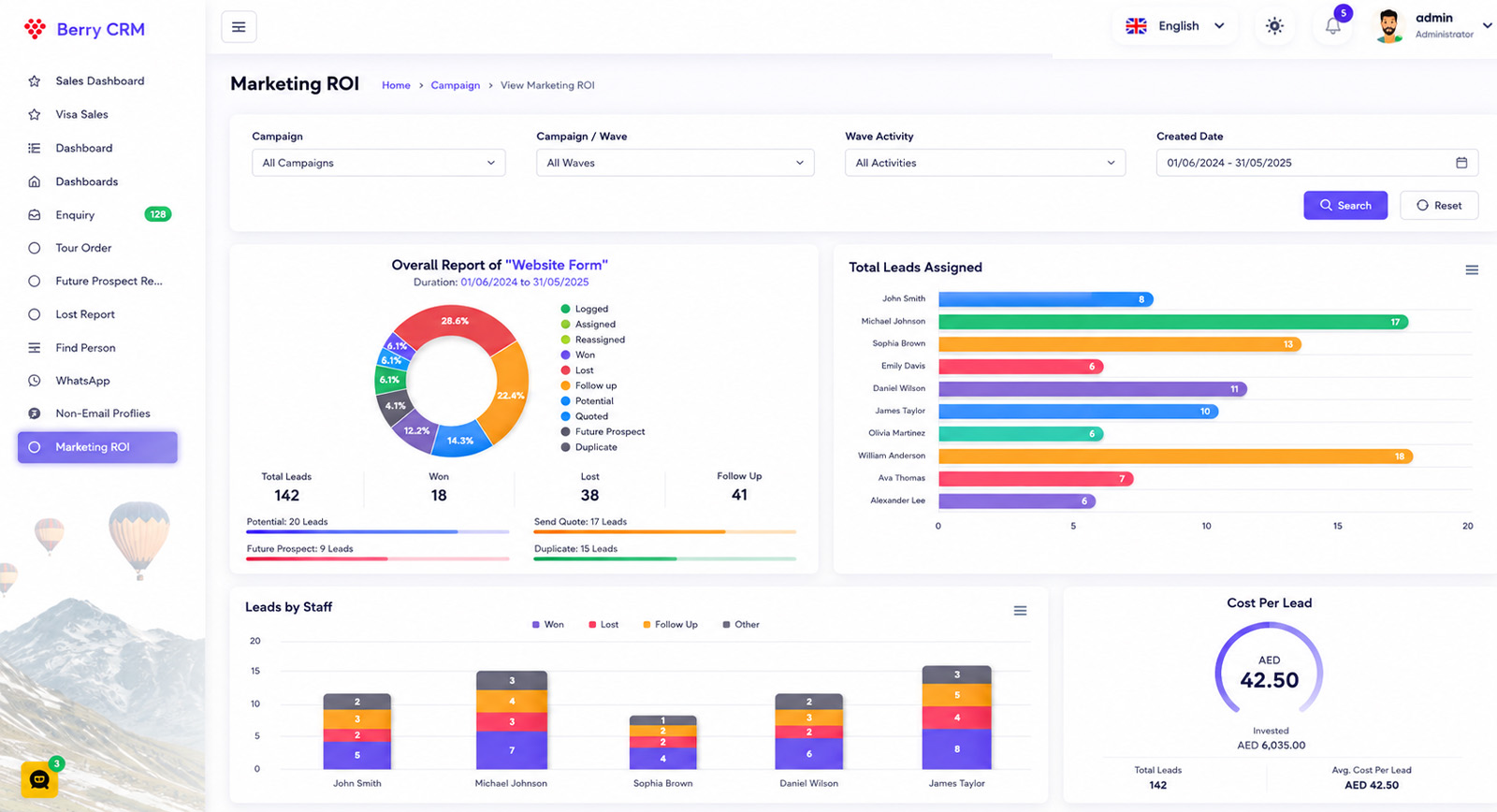Toggle the Assigned legend item

(589, 325)
